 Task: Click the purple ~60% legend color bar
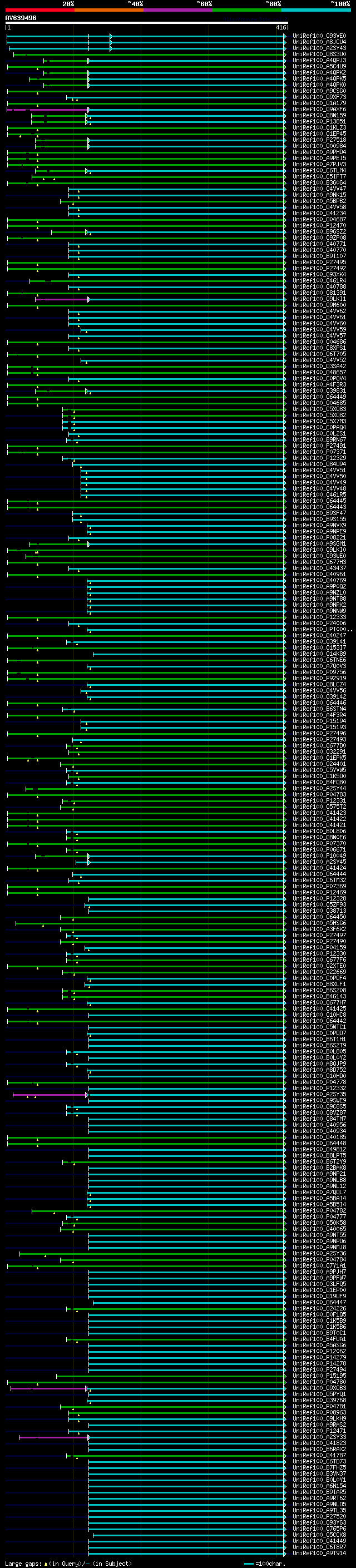point(179,10)
